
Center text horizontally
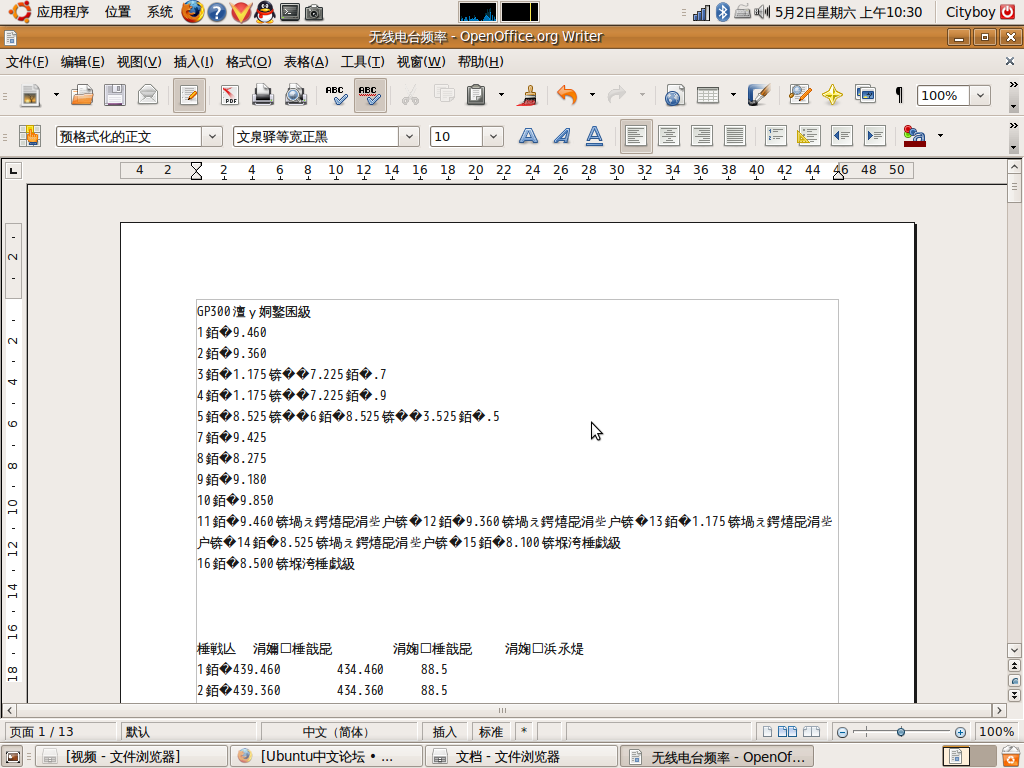[x=669, y=136]
